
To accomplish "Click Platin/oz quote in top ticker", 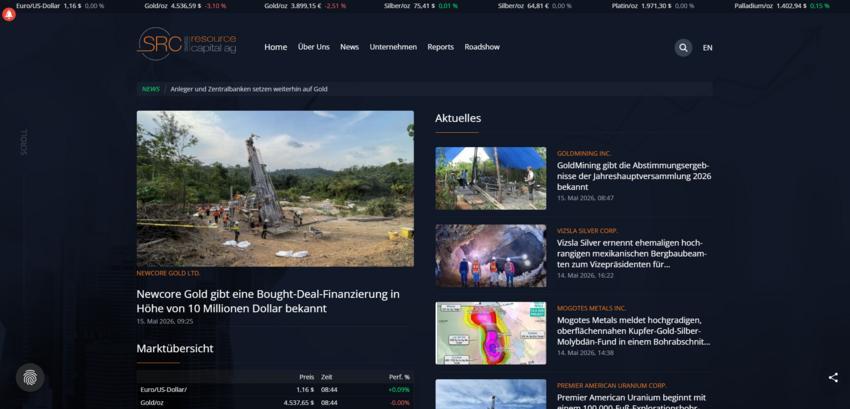I will pyautogui.click(x=653, y=6).
